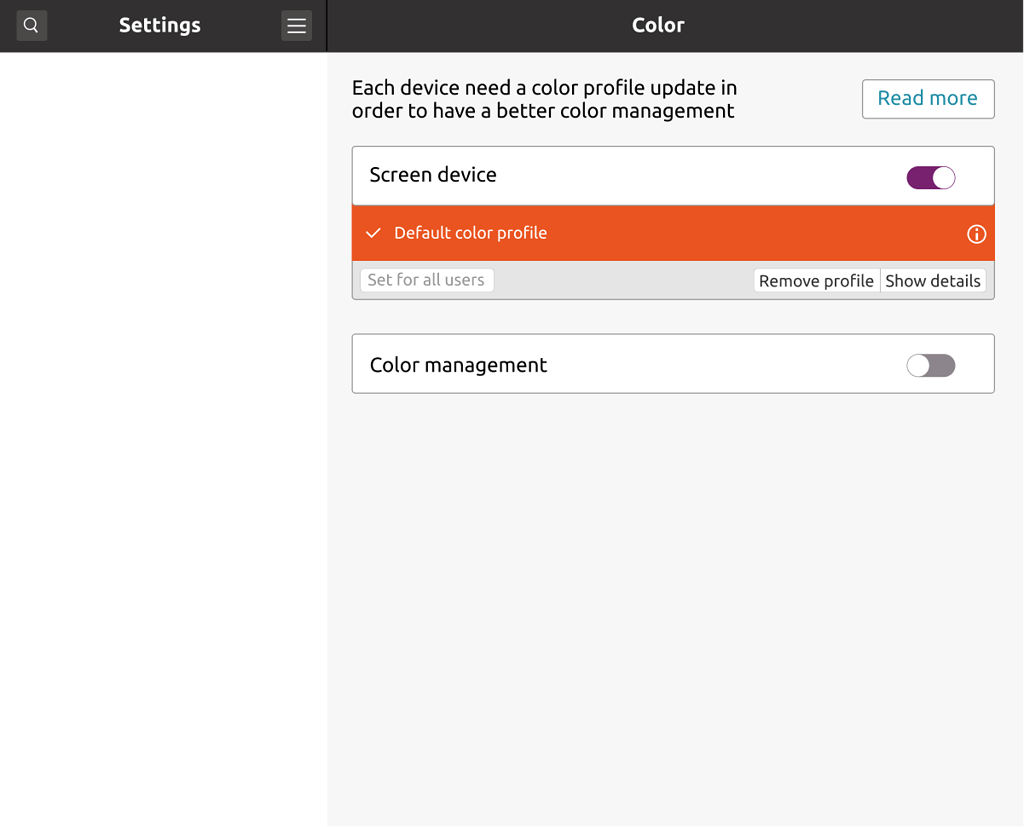Screen dimensions: 1024x827
Task: Click the Settings sidebar header
Action: tap(159, 24)
